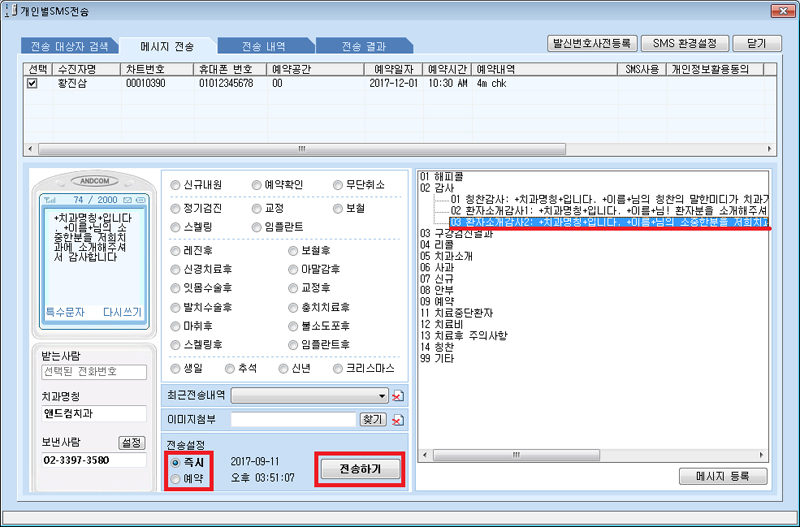Open the 전송 내역 tab
This screenshot has height=527, width=800.
click(x=264, y=46)
